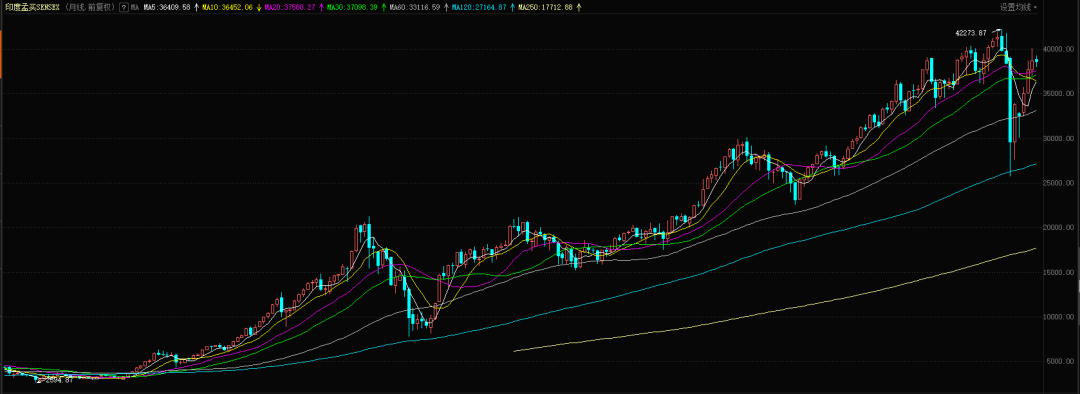Click the MA120:27164.87 indicator label
Screen dimensions: 1080x394
click(x=479, y=7)
